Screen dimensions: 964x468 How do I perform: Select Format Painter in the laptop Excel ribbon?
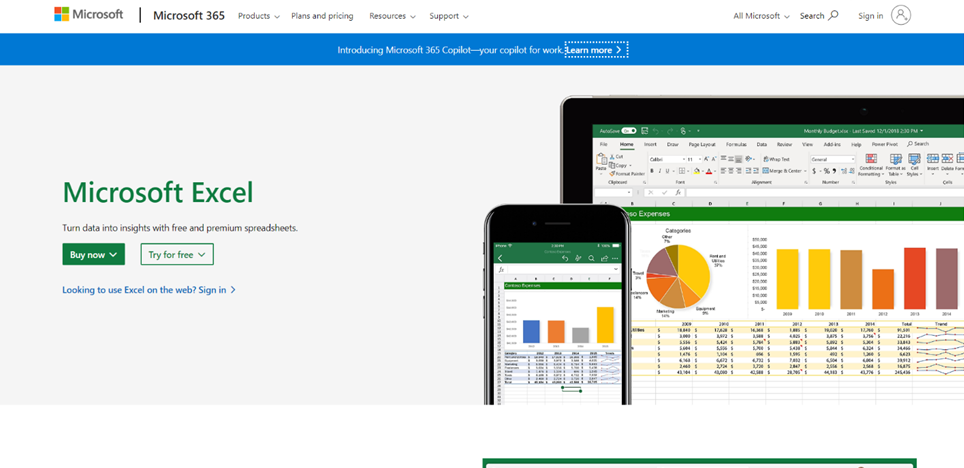[x=628, y=173]
